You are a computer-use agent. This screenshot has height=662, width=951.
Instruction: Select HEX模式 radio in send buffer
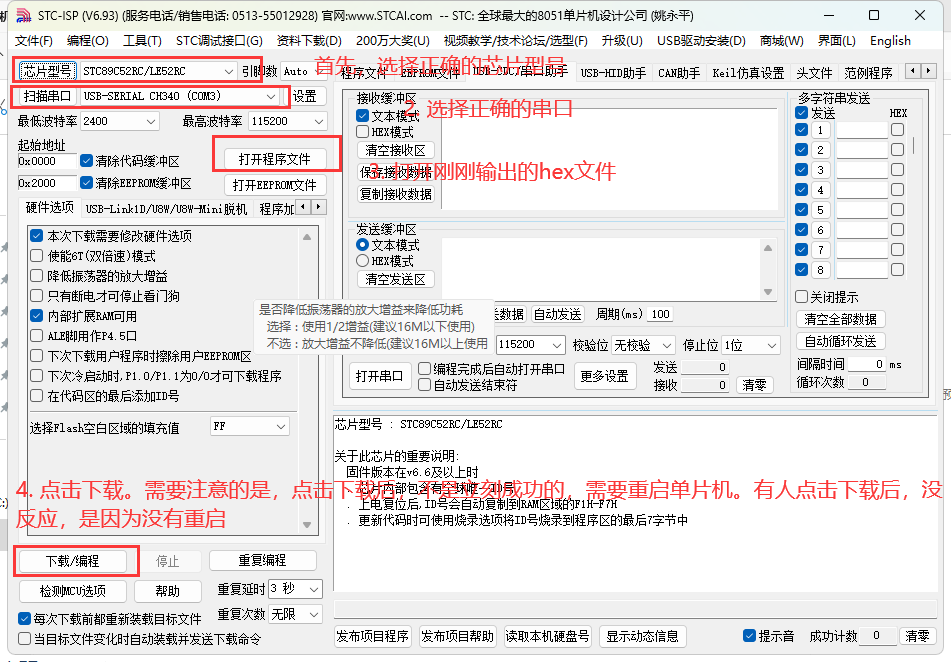click(x=363, y=261)
